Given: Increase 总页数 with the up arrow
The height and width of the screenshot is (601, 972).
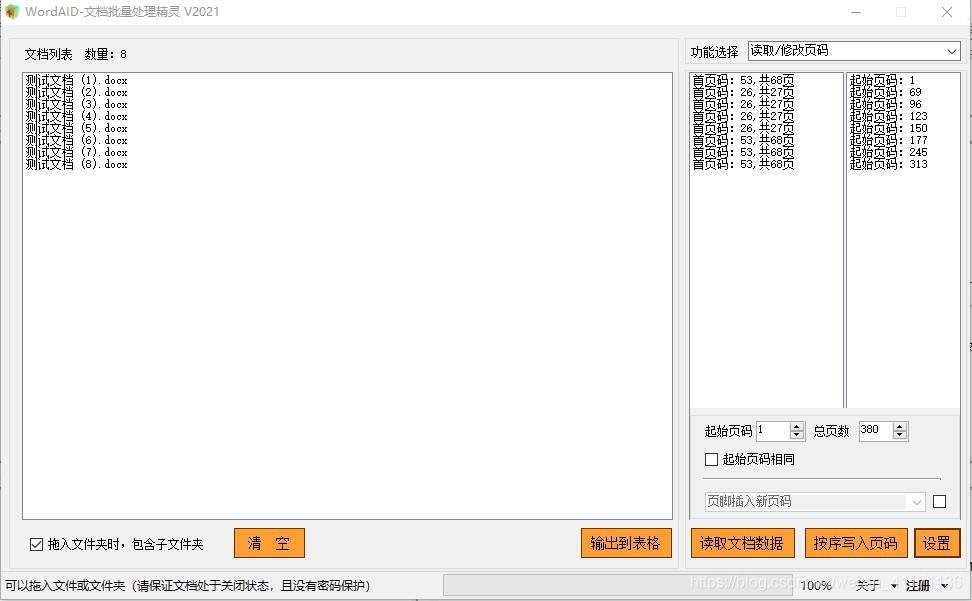Looking at the screenshot, I should pos(900,426).
